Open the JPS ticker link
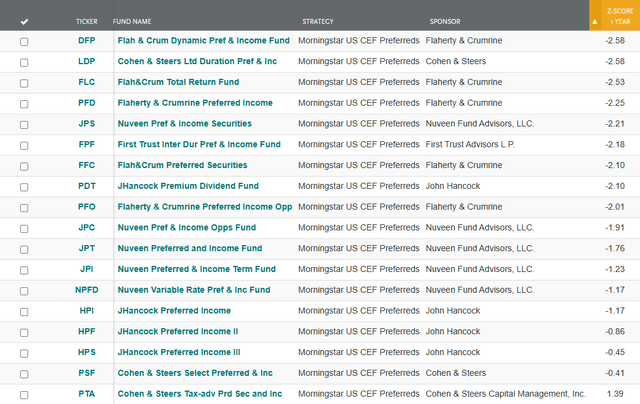This screenshot has width=640, height=404. click(x=87, y=124)
